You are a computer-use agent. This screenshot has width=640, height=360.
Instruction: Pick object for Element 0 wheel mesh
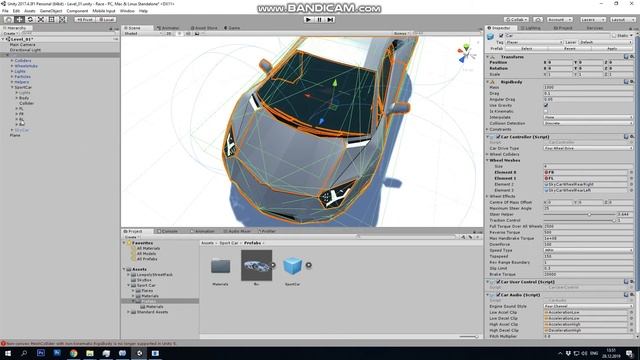(631, 172)
